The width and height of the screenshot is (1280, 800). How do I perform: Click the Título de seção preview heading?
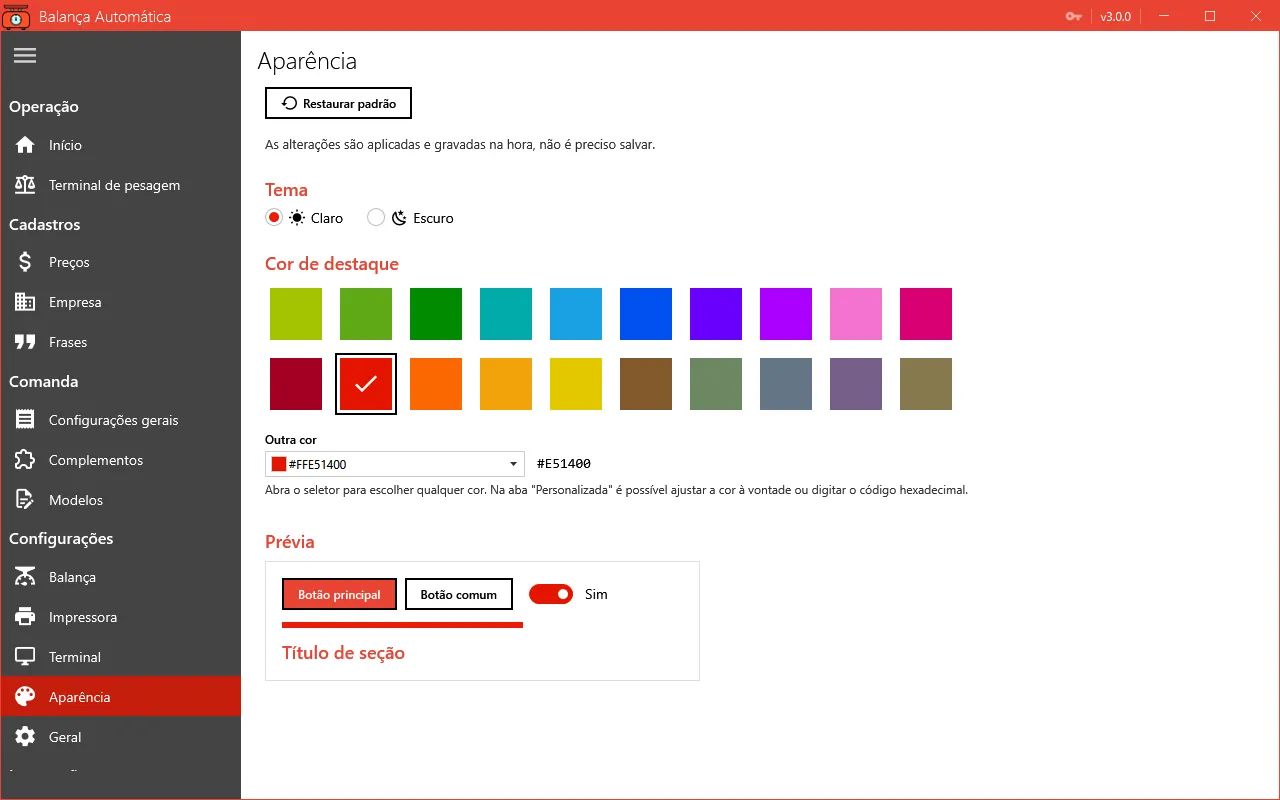(x=344, y=653)
